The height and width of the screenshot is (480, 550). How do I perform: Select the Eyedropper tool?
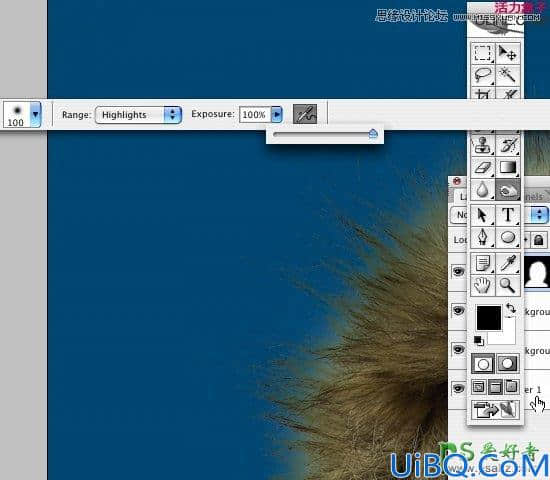[508, 263]
